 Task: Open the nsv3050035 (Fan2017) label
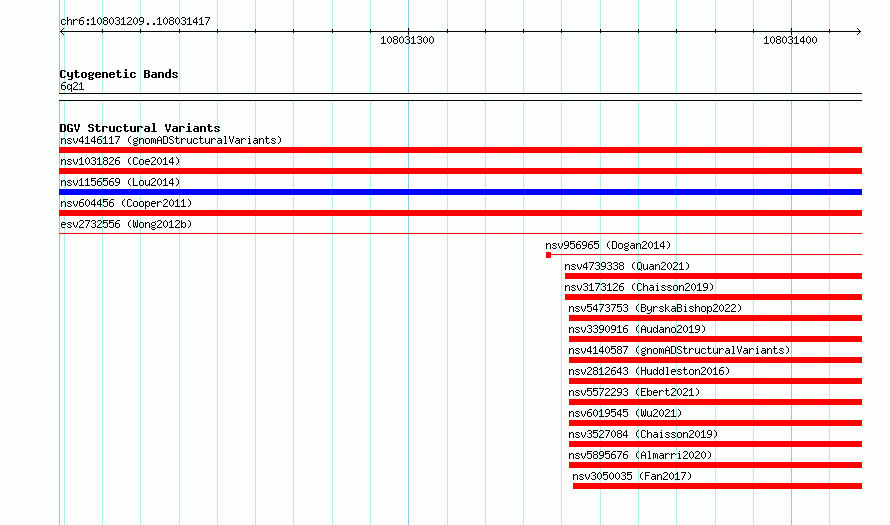click(632, 476)
